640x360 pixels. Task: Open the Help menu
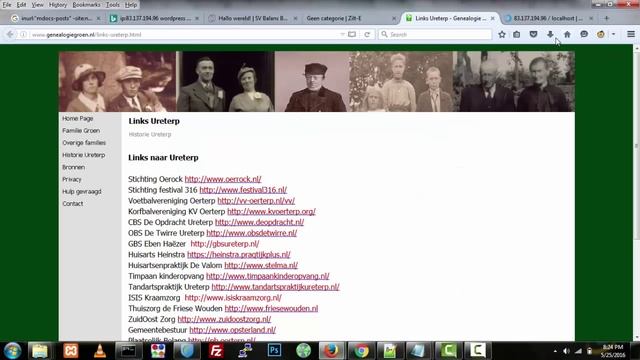click(131, 5)
